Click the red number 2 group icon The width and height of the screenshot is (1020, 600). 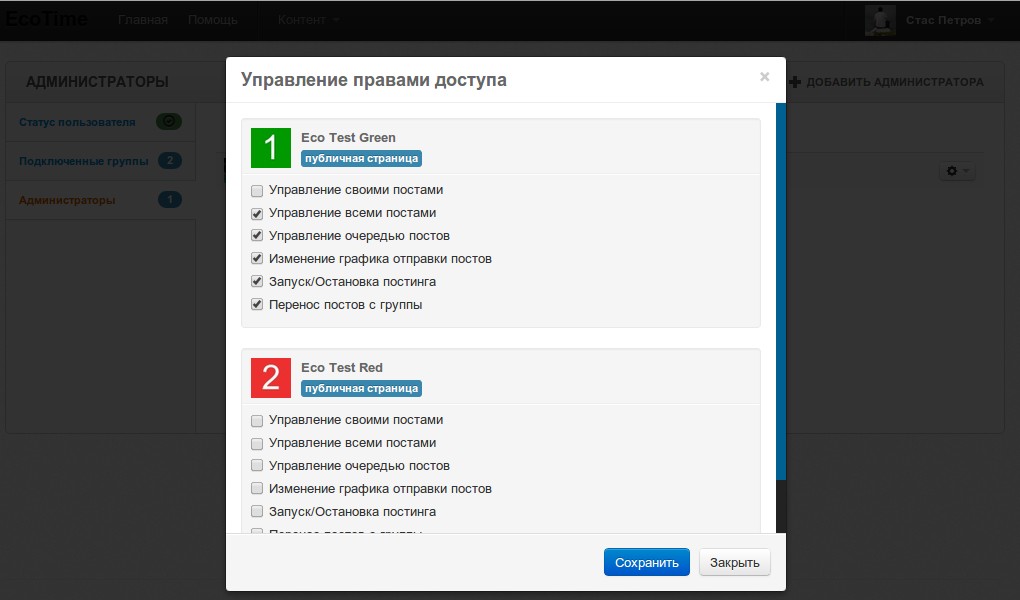point(270,378)
